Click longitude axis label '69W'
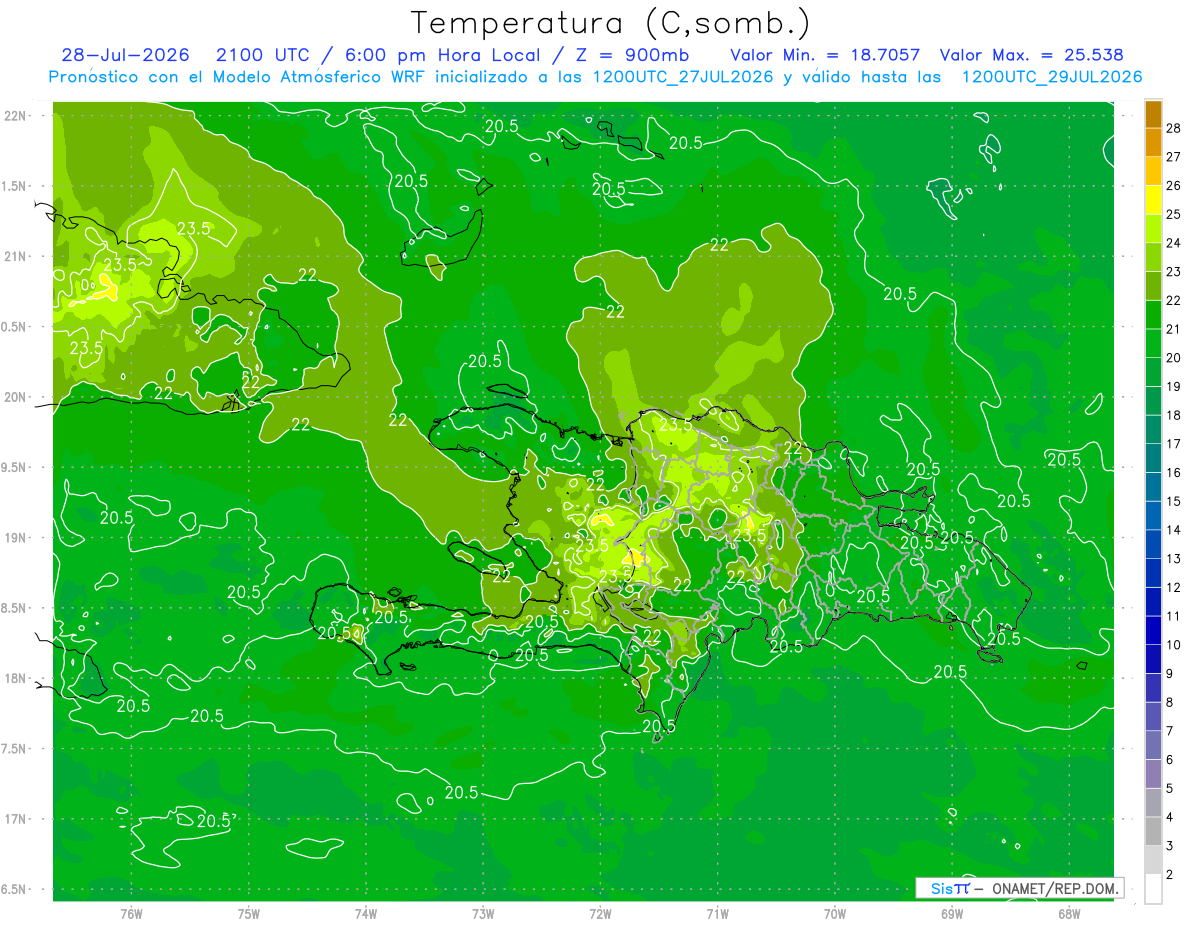This screenshot has height=927, width=1200. point(952,913)
